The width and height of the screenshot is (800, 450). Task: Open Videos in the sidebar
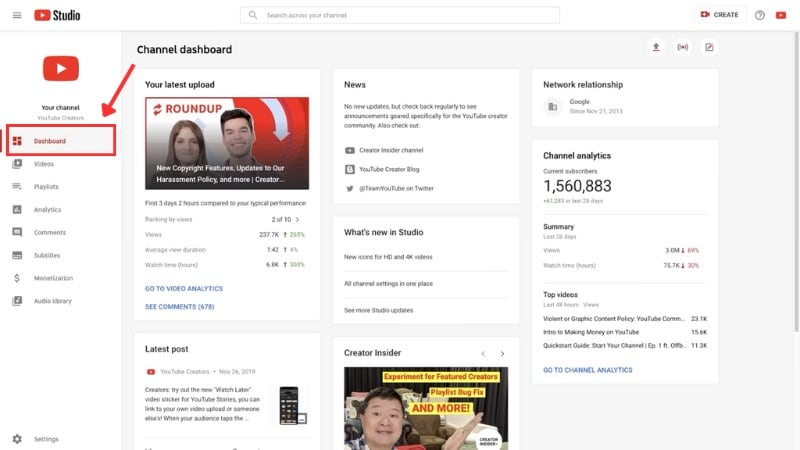click(x=61, y=164)
